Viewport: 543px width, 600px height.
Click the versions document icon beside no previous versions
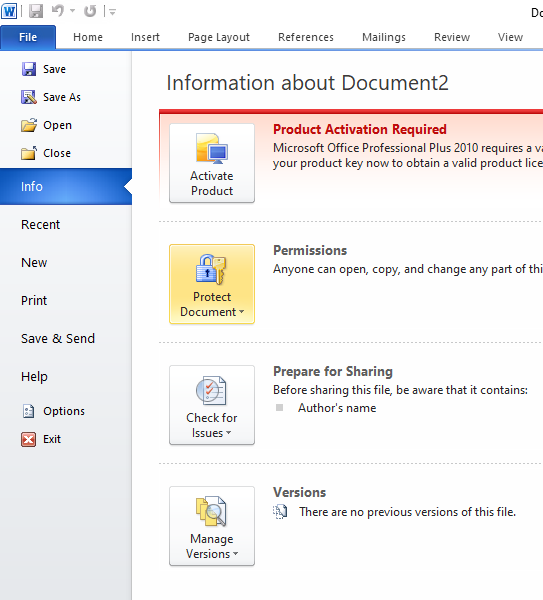click(x=280, y=512)
